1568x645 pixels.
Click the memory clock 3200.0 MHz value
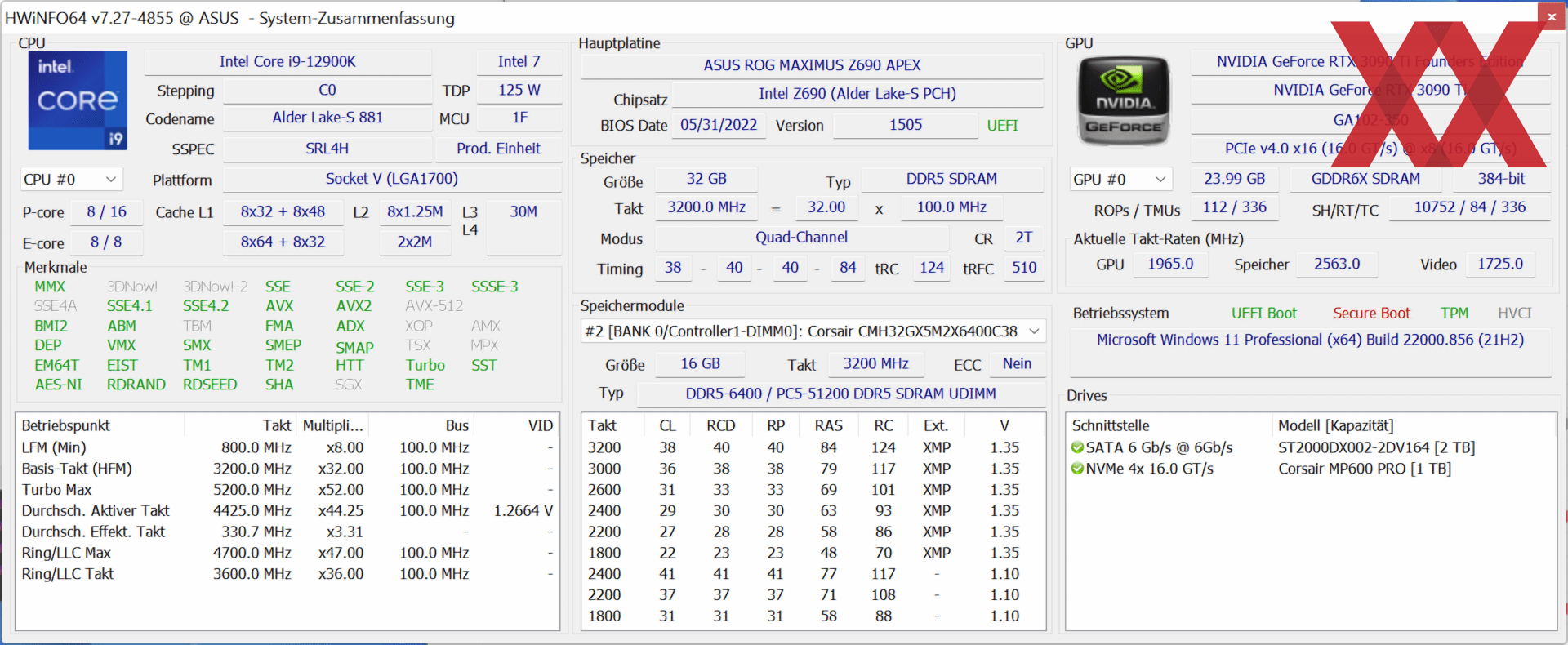(706, 207)
